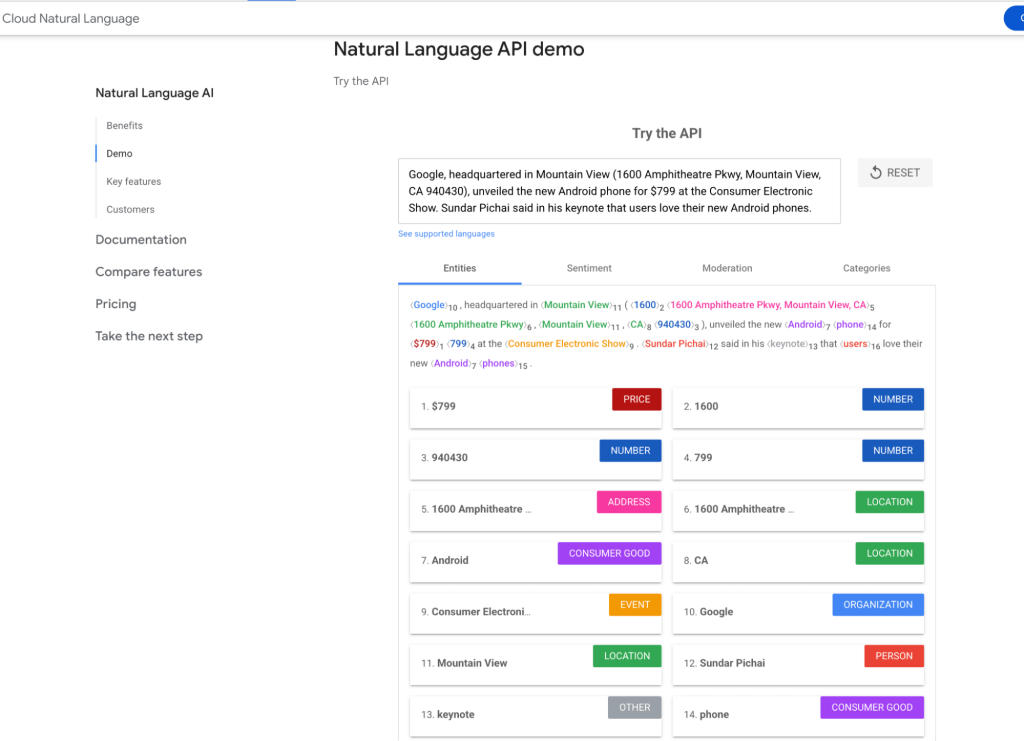
Task: Go to Customers section
Action: [x=131, y=210]
